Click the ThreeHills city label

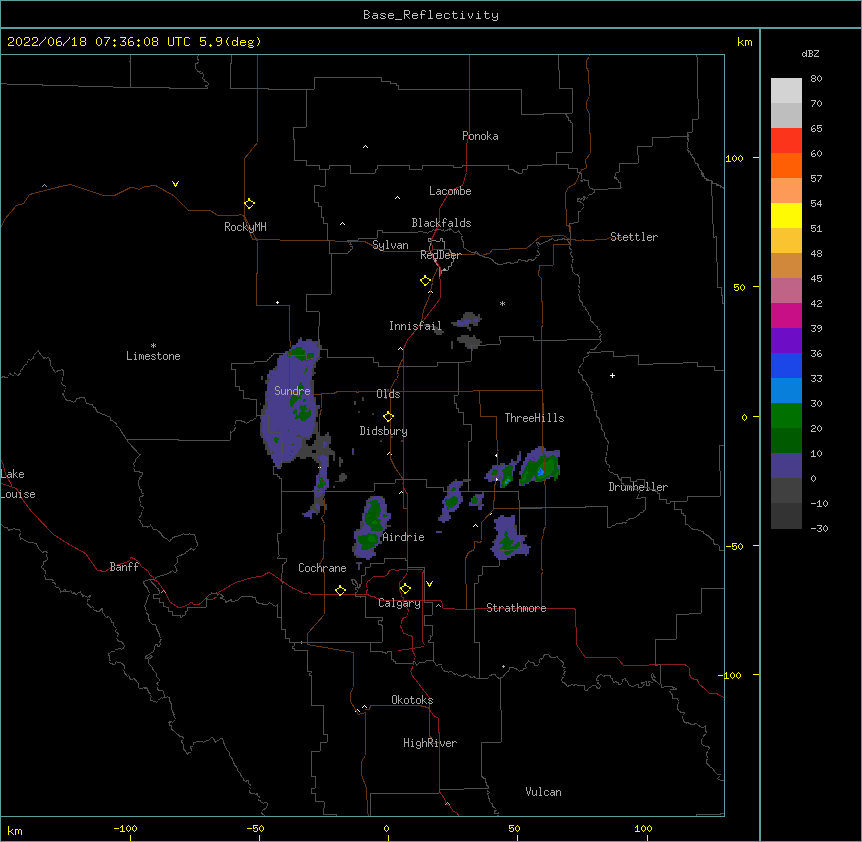click(534, 418)
